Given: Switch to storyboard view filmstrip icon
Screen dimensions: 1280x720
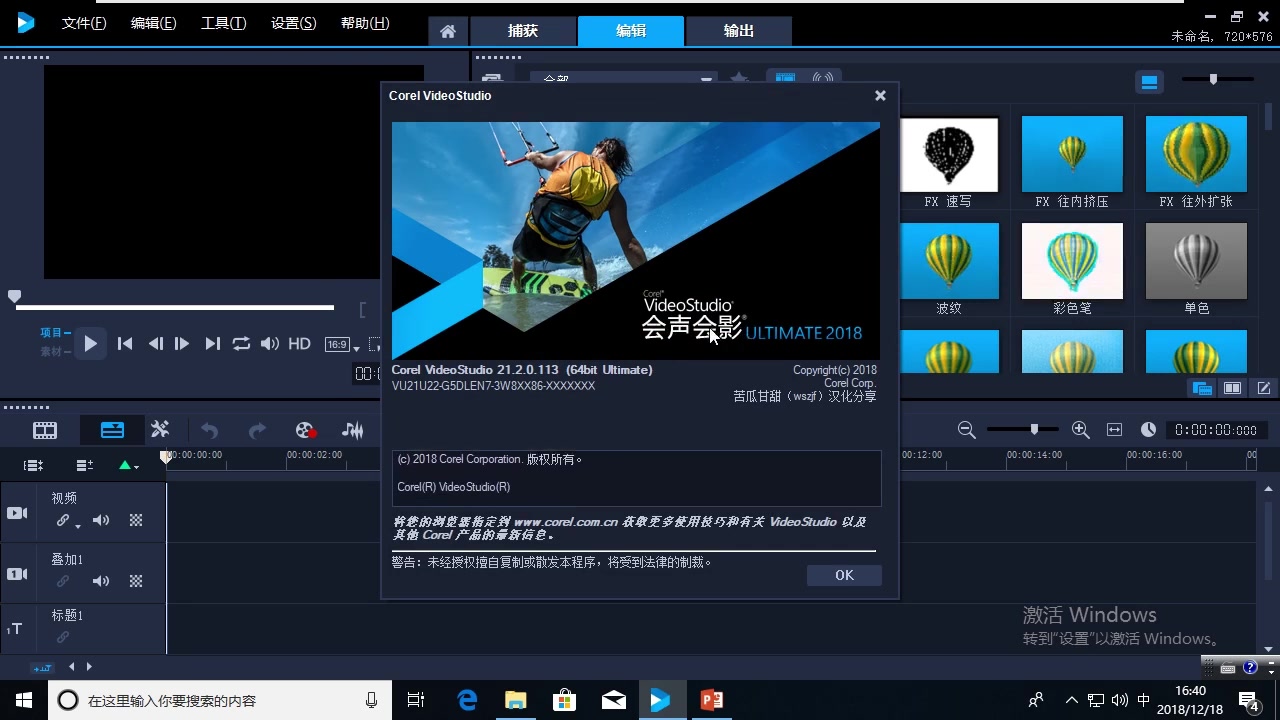Looking at the screenshot, I should tap(45, 431).
